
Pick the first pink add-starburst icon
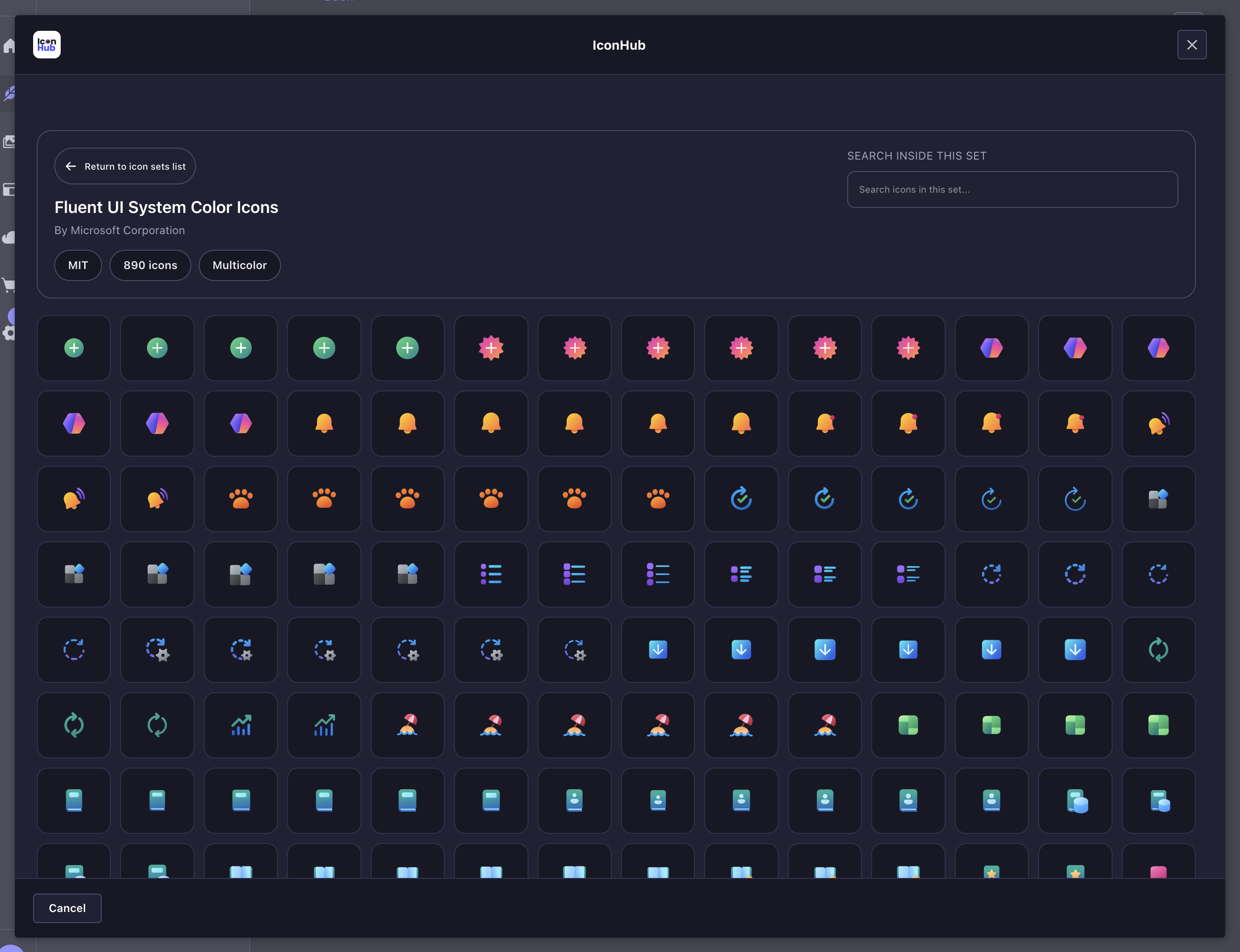[491, 348]
